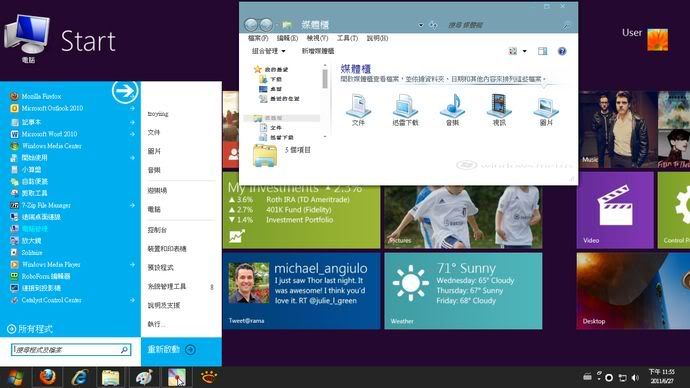Select 桌面 Desktop favorite in navigation tree
The image size is (690, 388).
271,89
